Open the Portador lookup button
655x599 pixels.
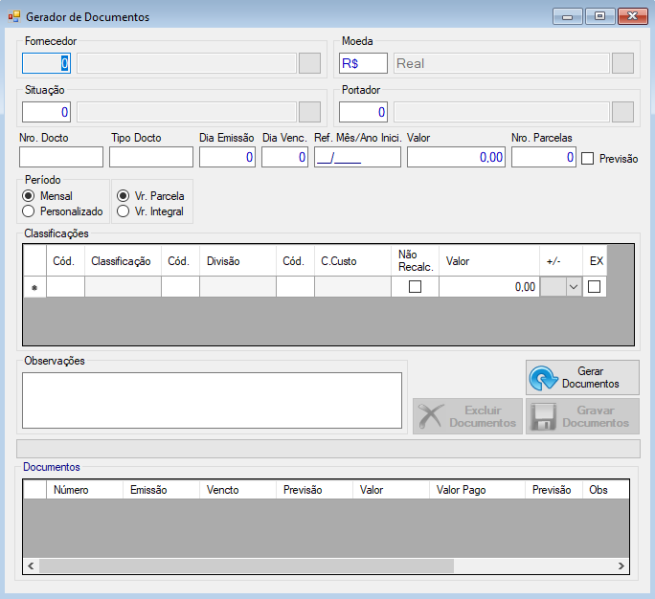tap(623, 112)
